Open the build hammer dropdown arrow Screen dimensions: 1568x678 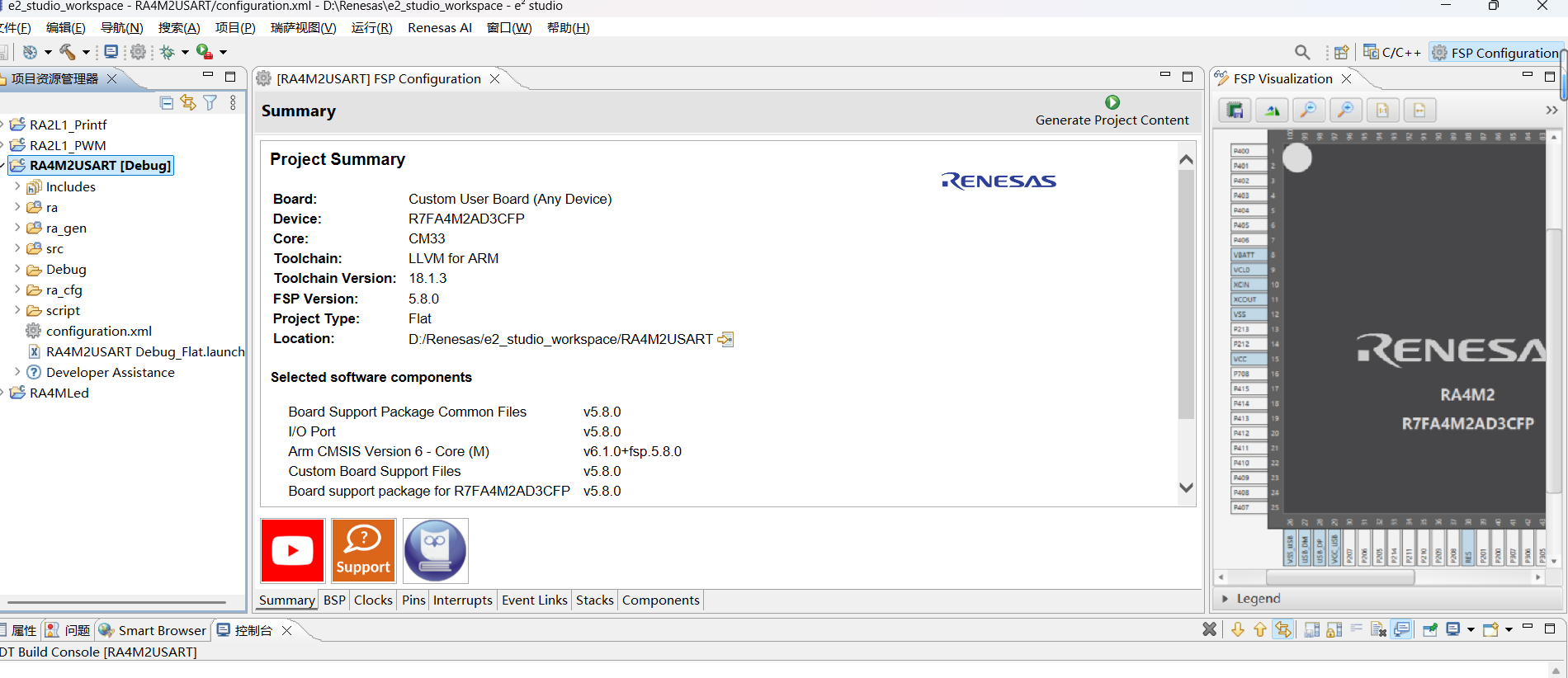coord(86,52)
